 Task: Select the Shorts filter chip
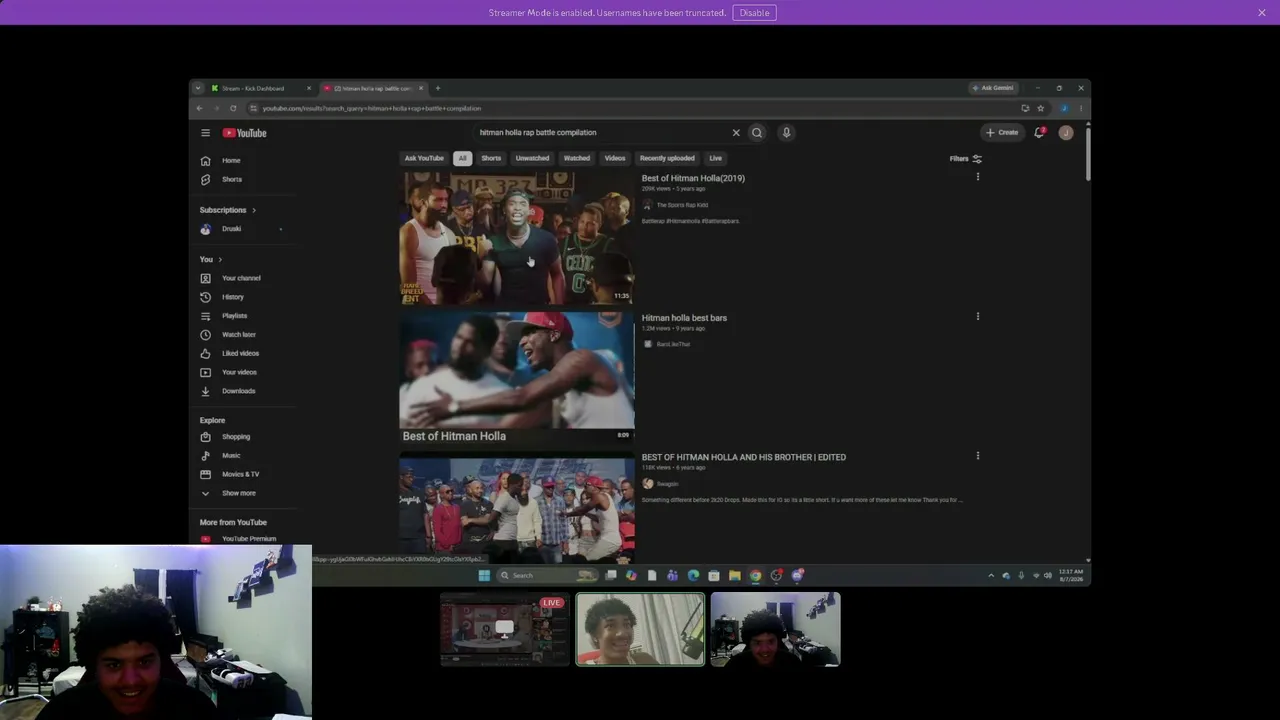pos(491,158)
